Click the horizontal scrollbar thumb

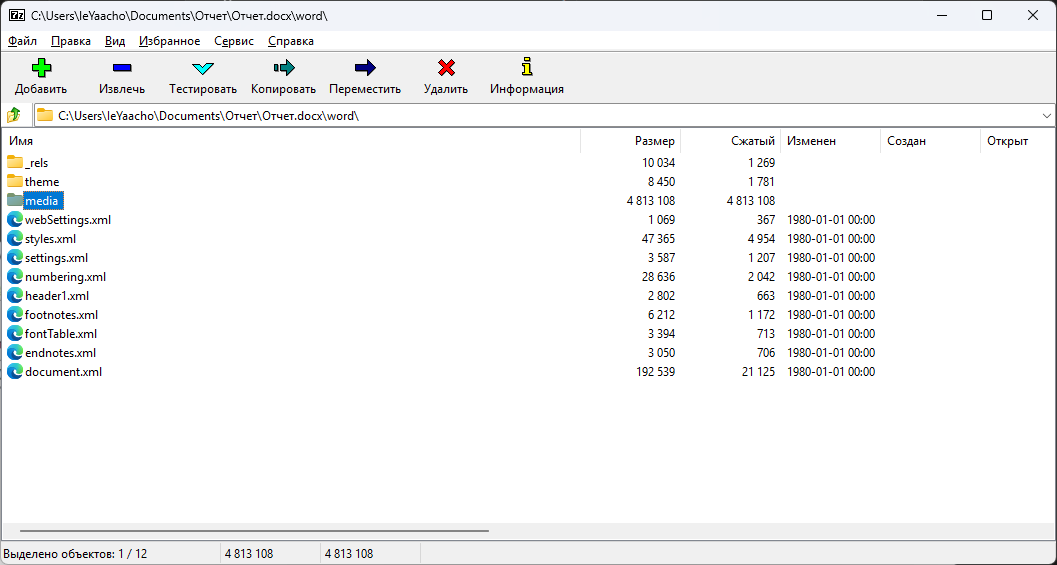(254, 531)
